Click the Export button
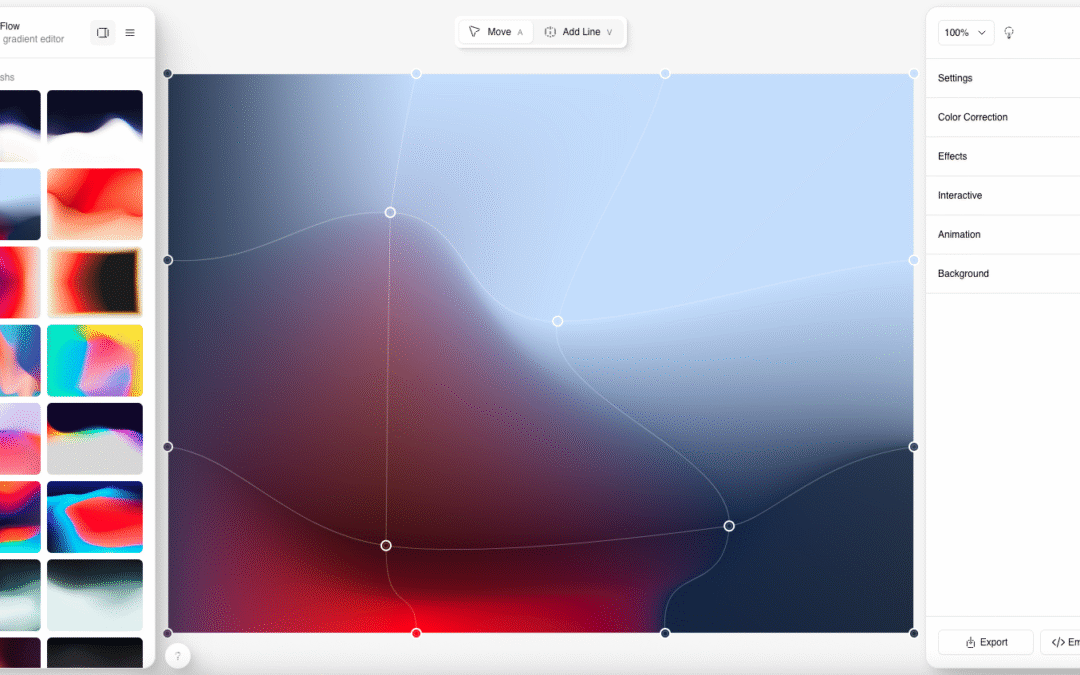This screenshot has height=675, width=1080. click(x=985, y=642)
